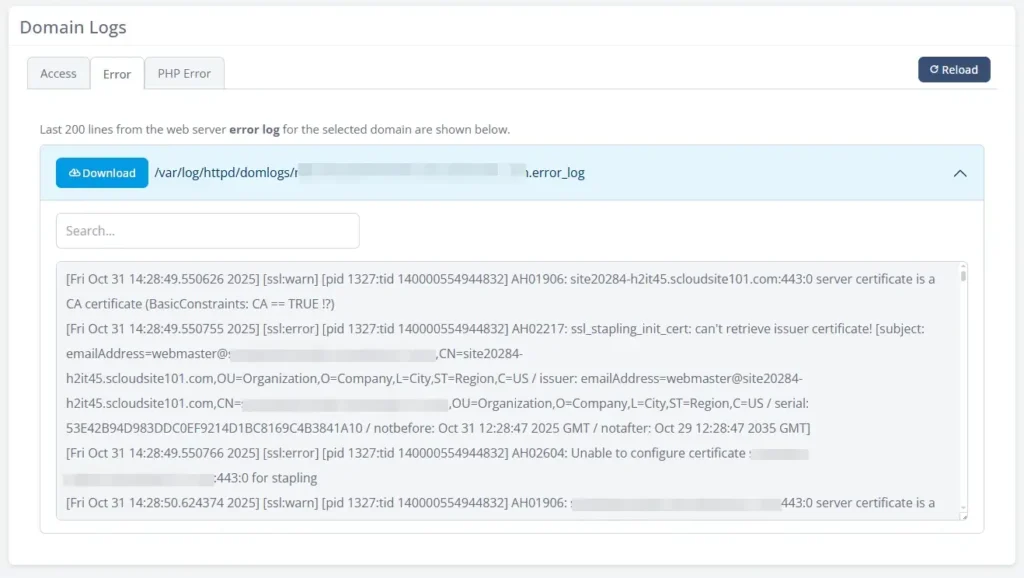Click inside the Search field
The image size is (1024, 578).
pos(207,230)
